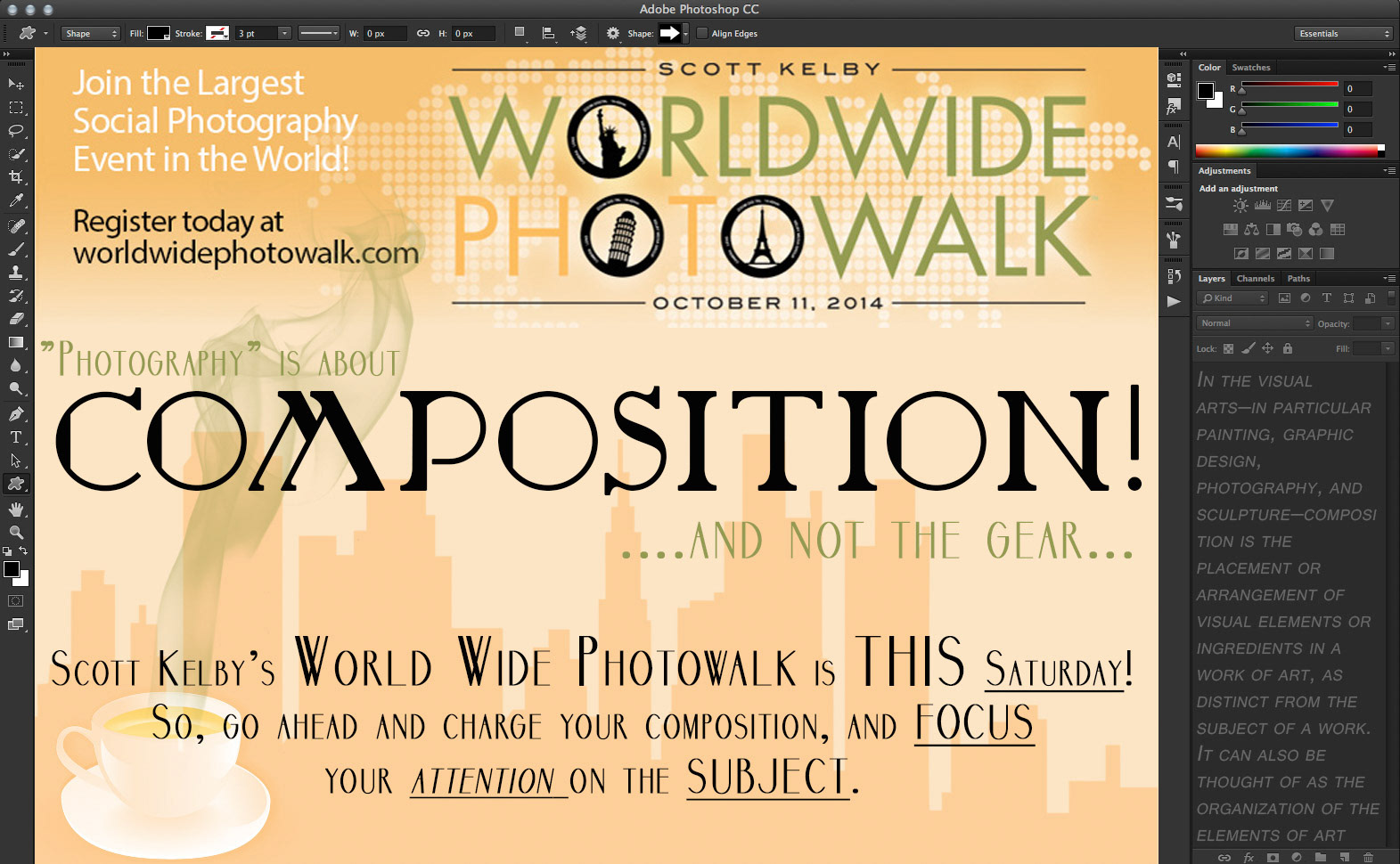Open the tool preset picker
This screenshot has height=864, width=1400.
[x=33, y=34]
